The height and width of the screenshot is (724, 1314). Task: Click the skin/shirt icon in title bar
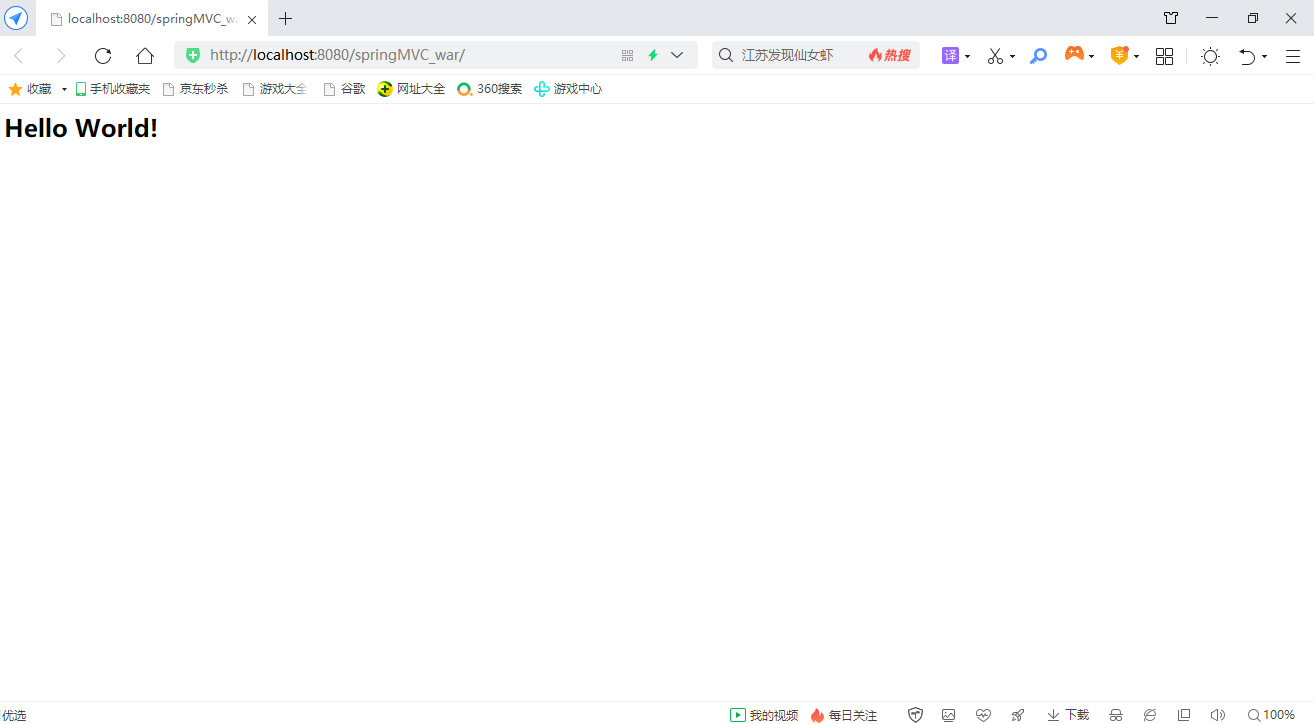(1171, 18)
